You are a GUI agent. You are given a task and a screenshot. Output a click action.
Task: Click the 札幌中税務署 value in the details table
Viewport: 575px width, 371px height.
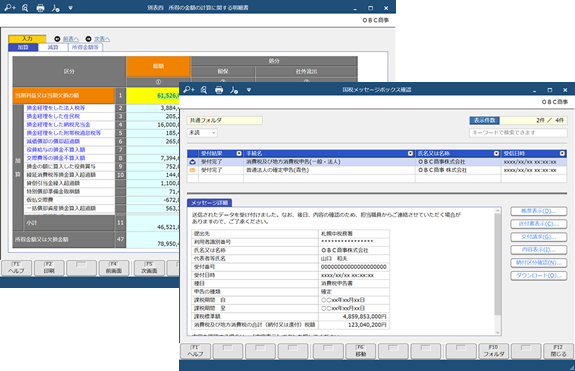337,234
